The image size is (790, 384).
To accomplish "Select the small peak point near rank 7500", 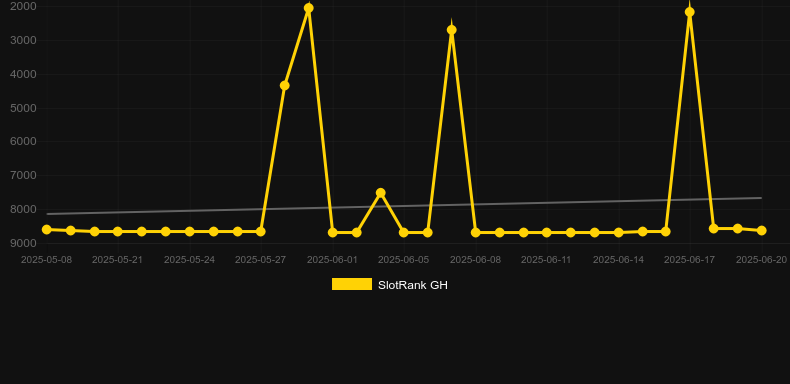I will pyautogui.click(x=381, y=193).
